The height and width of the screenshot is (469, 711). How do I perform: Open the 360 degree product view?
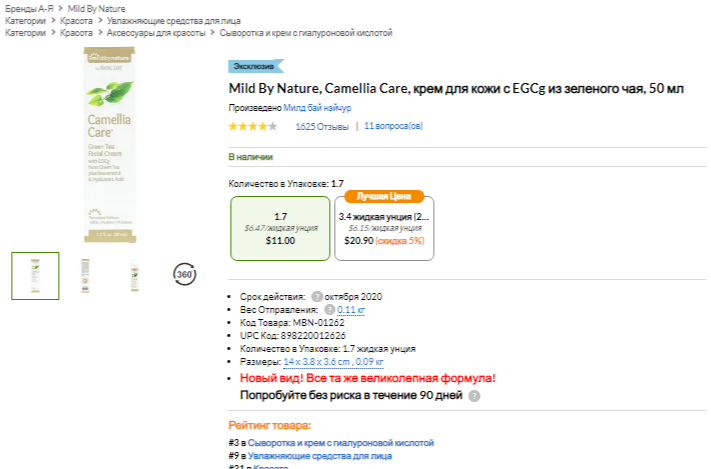(x=184, y=274)
